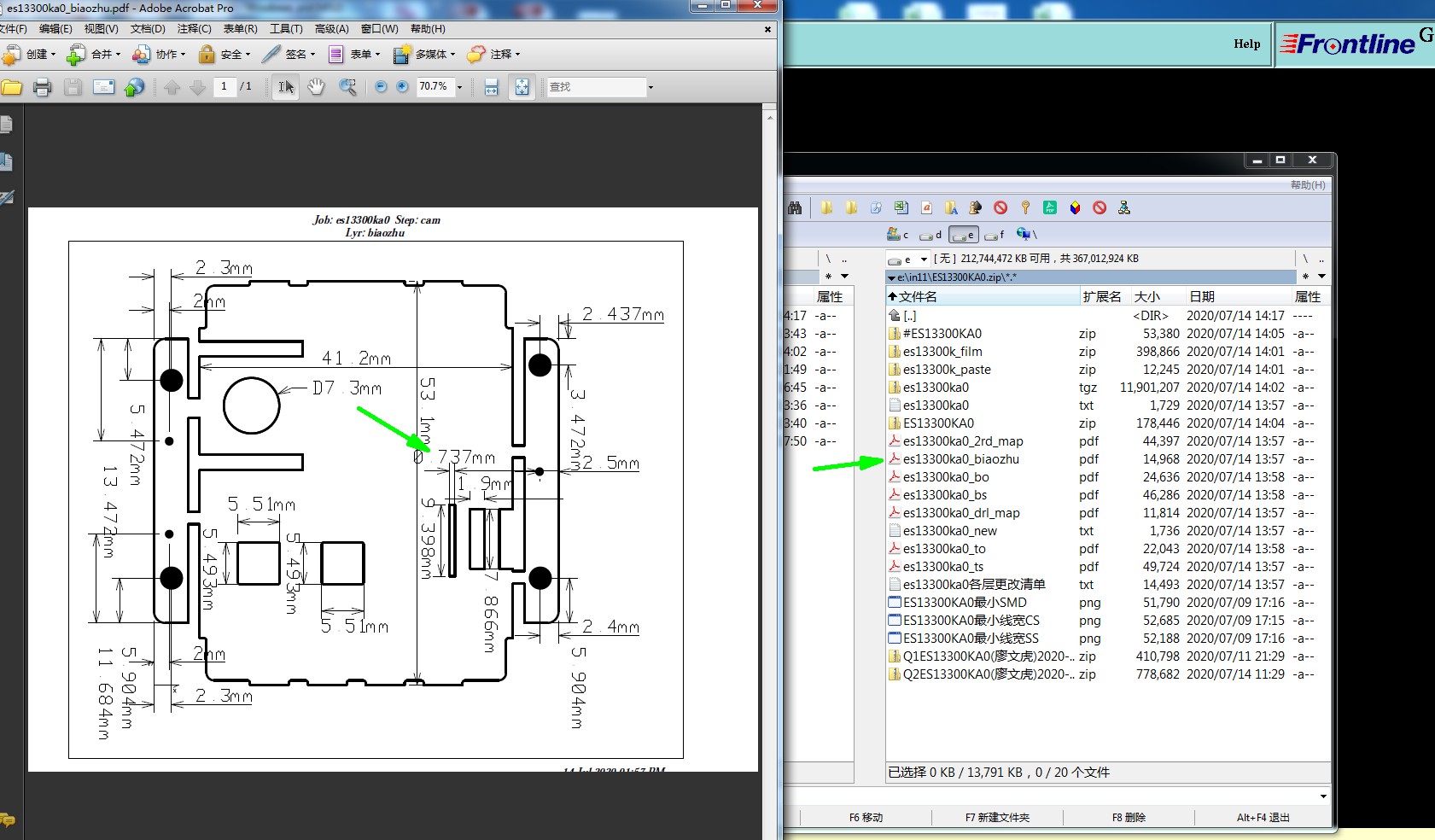
Task: Switch to drive d button
Action: (931, 235)
